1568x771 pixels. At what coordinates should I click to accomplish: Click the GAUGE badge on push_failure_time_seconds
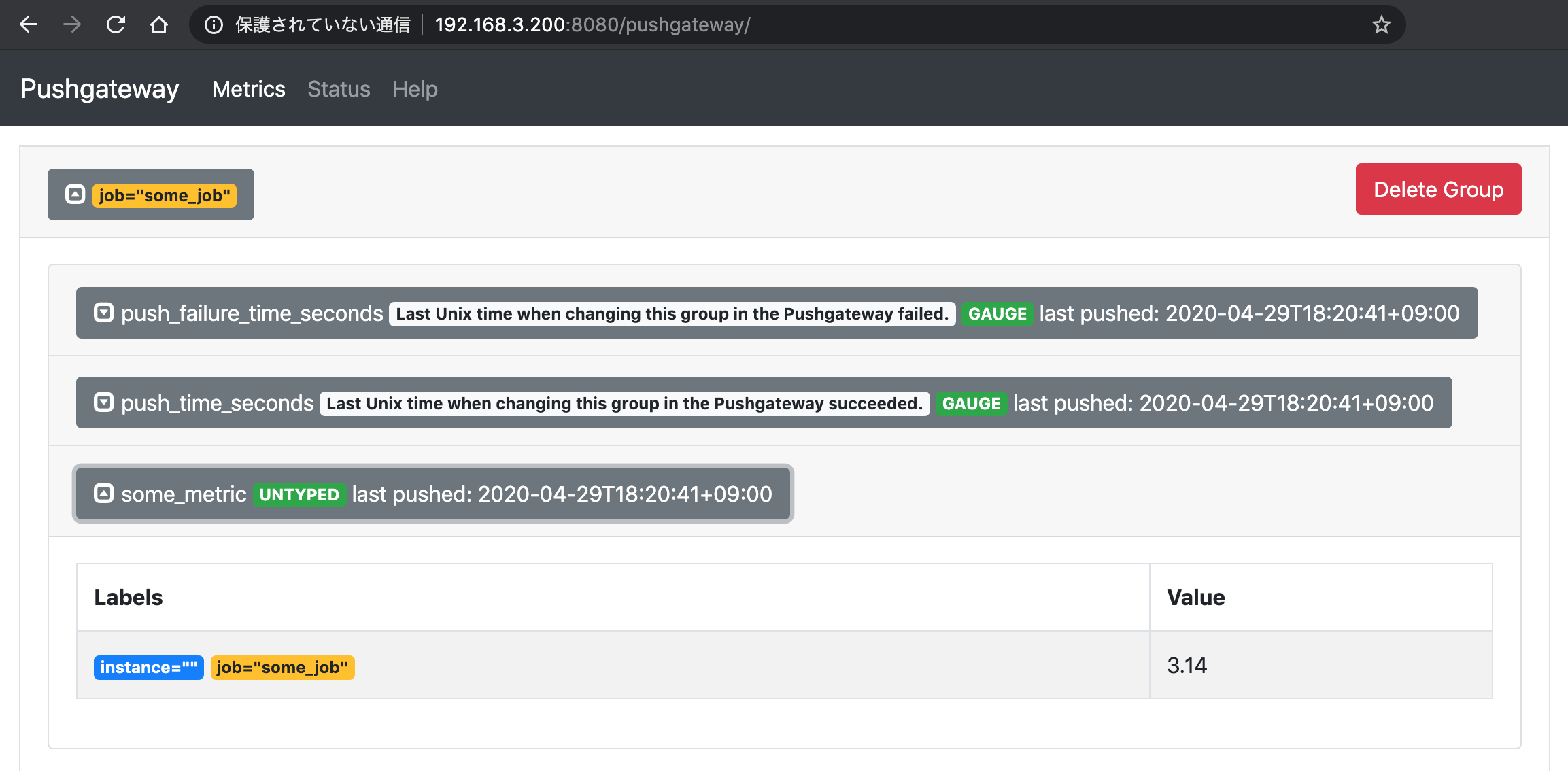998,313
